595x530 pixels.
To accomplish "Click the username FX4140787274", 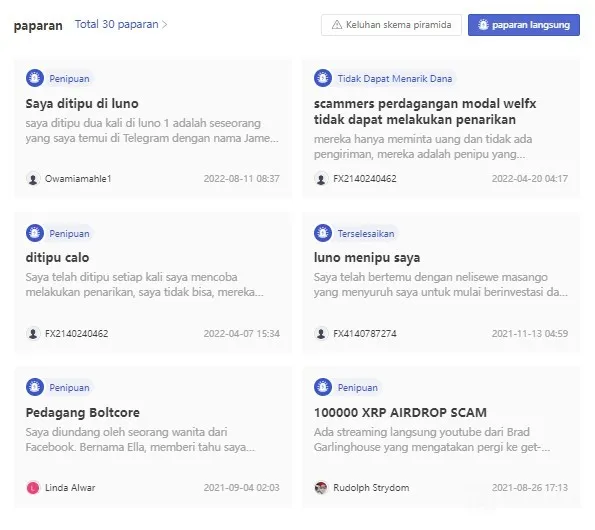I will [x=365, y=333].
